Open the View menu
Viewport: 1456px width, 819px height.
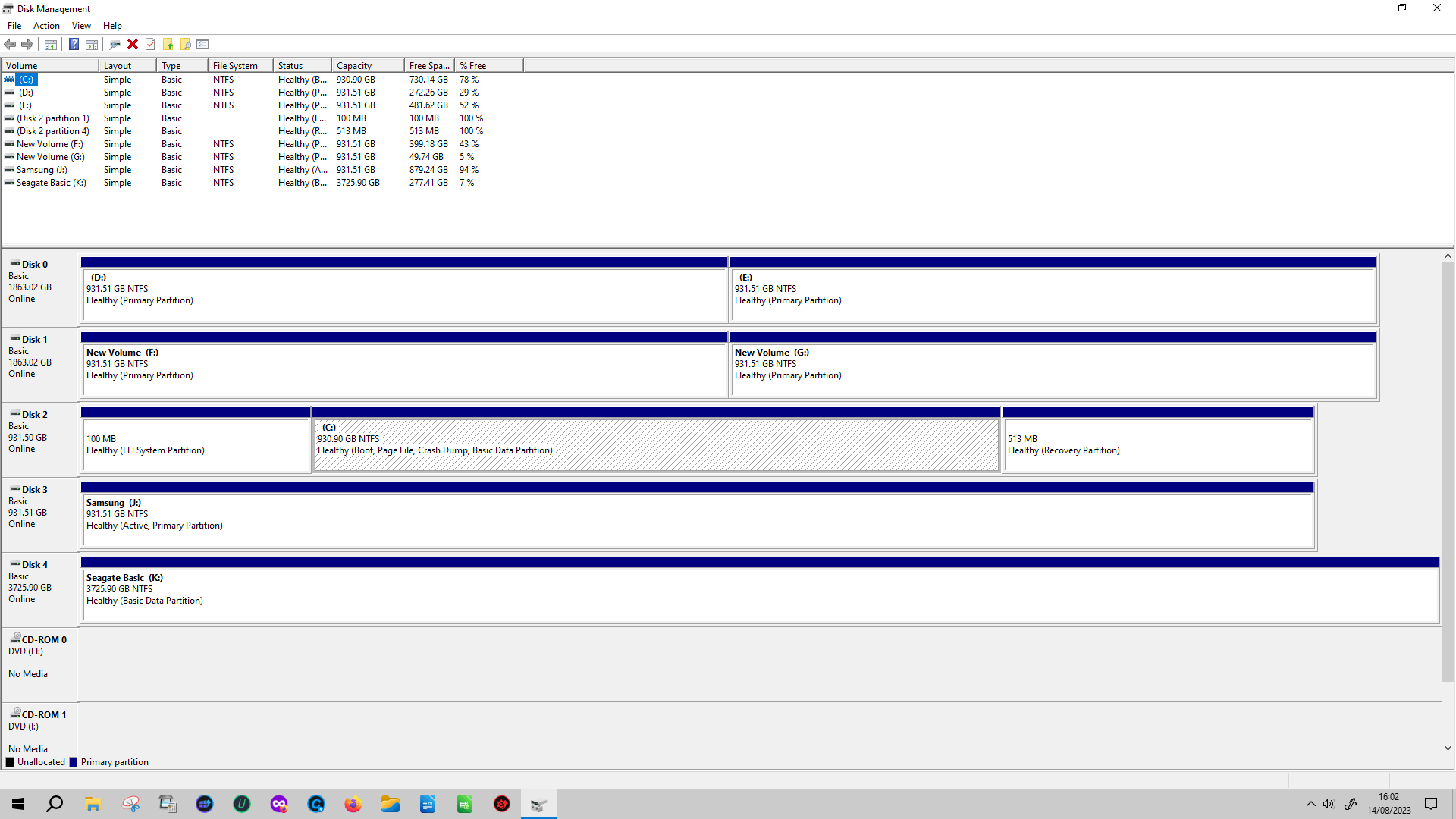tap(81, 26)
